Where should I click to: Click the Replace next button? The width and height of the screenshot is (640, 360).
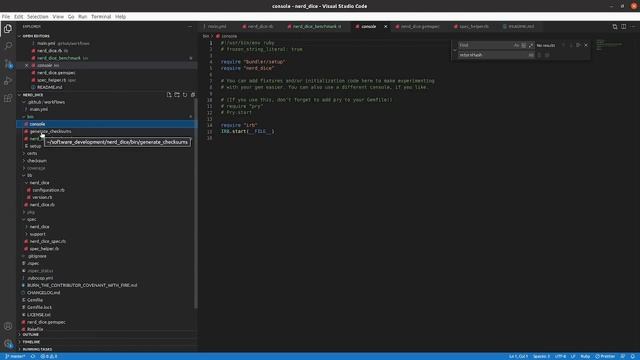[x=539, y=55]
